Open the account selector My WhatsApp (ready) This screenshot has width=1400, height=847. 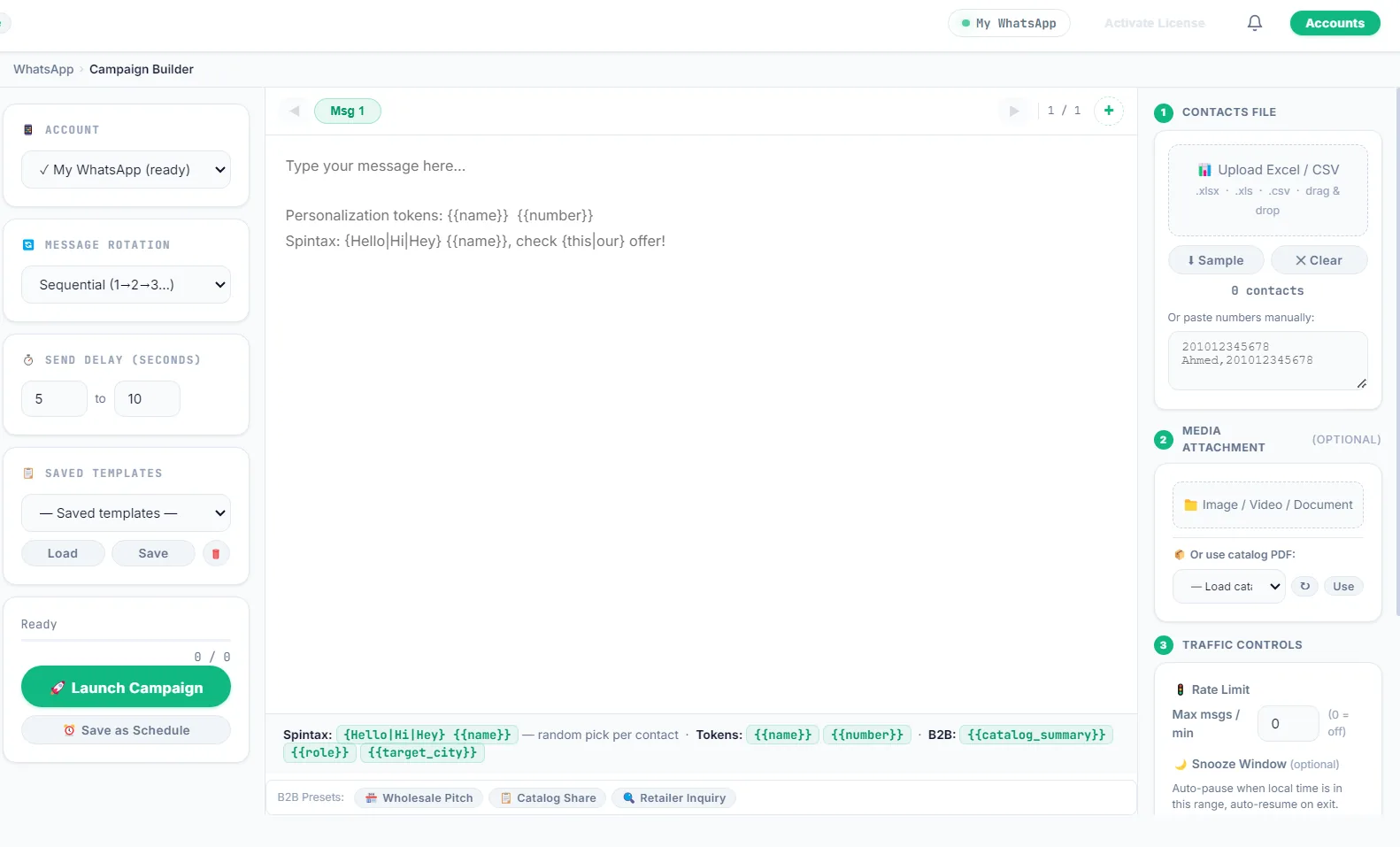pos(126,170)
